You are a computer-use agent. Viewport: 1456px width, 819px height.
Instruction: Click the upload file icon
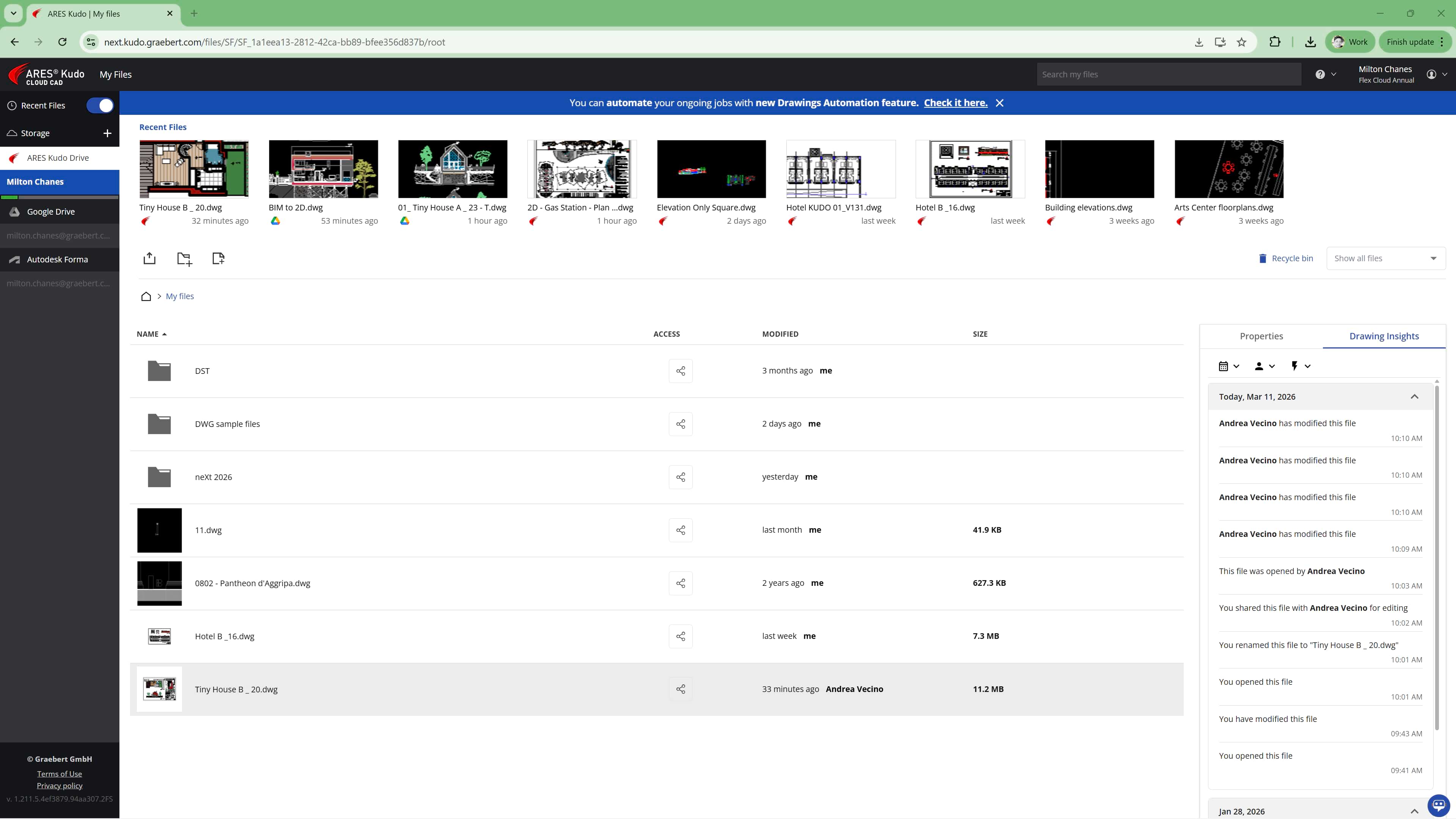149,258
